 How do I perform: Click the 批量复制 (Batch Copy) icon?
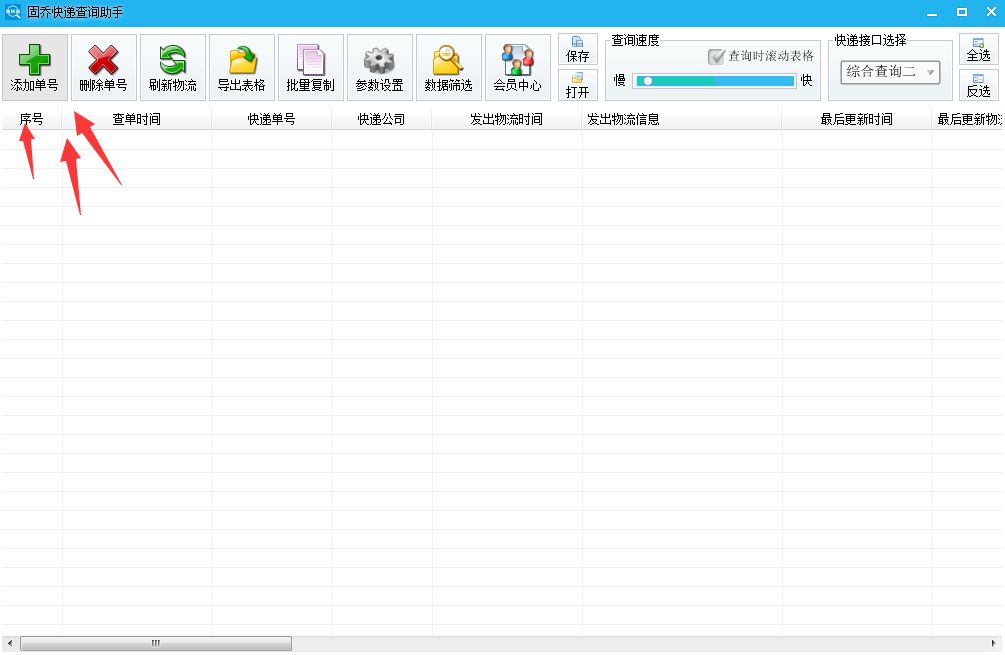click(310, 66)
